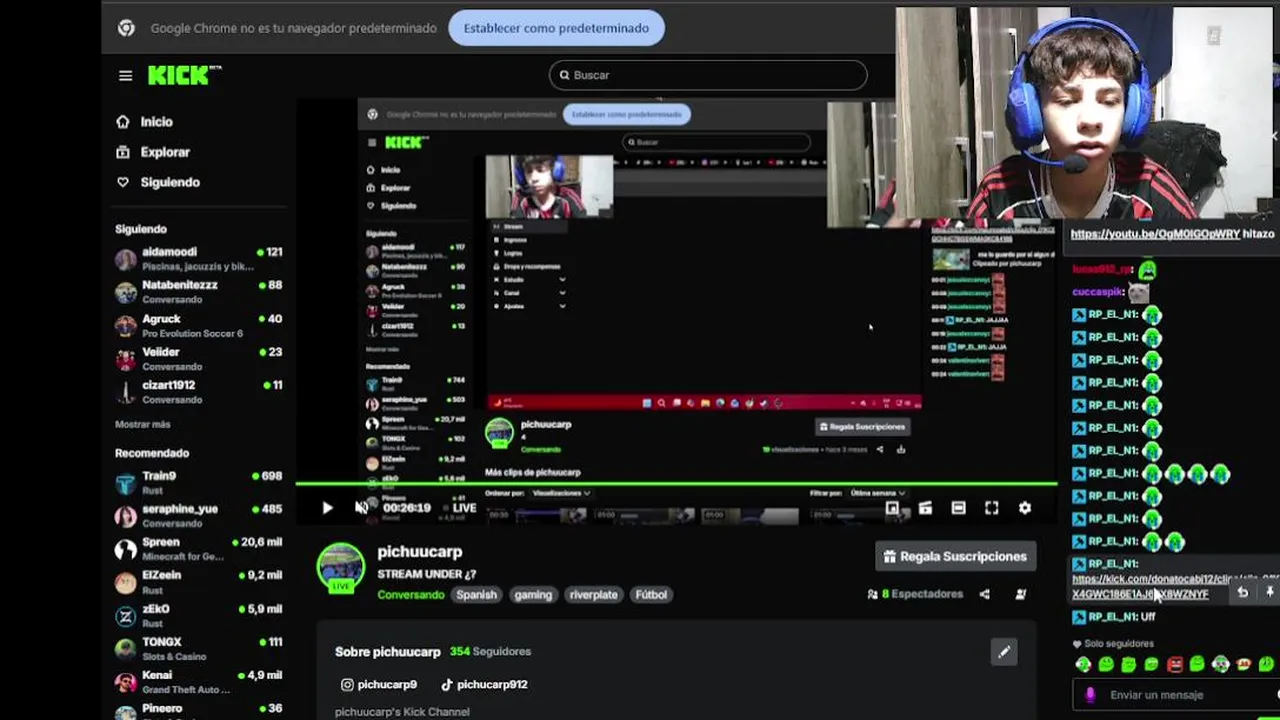Open cizart1912 channel in sidebar
Image resolution: width=1280 pixels, height=720 pixels.
[199, 391]
